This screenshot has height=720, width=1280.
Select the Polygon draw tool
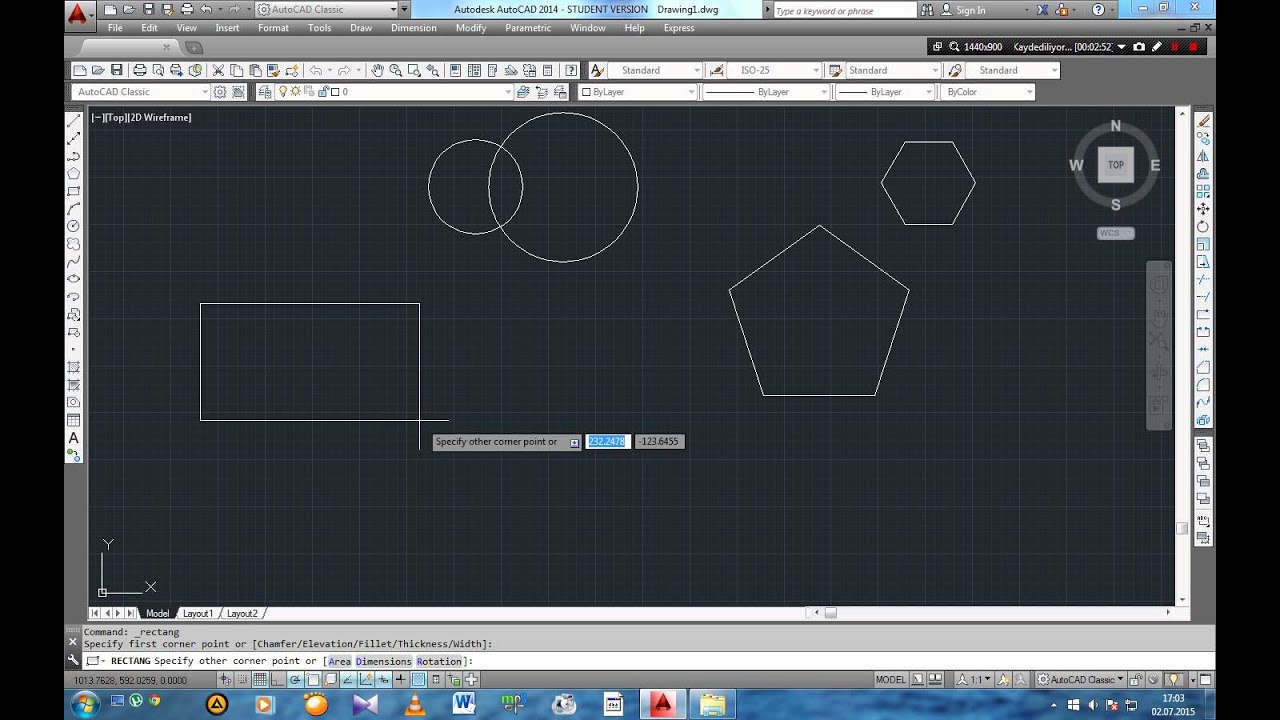pyautogui.click(x=73, y=174)
